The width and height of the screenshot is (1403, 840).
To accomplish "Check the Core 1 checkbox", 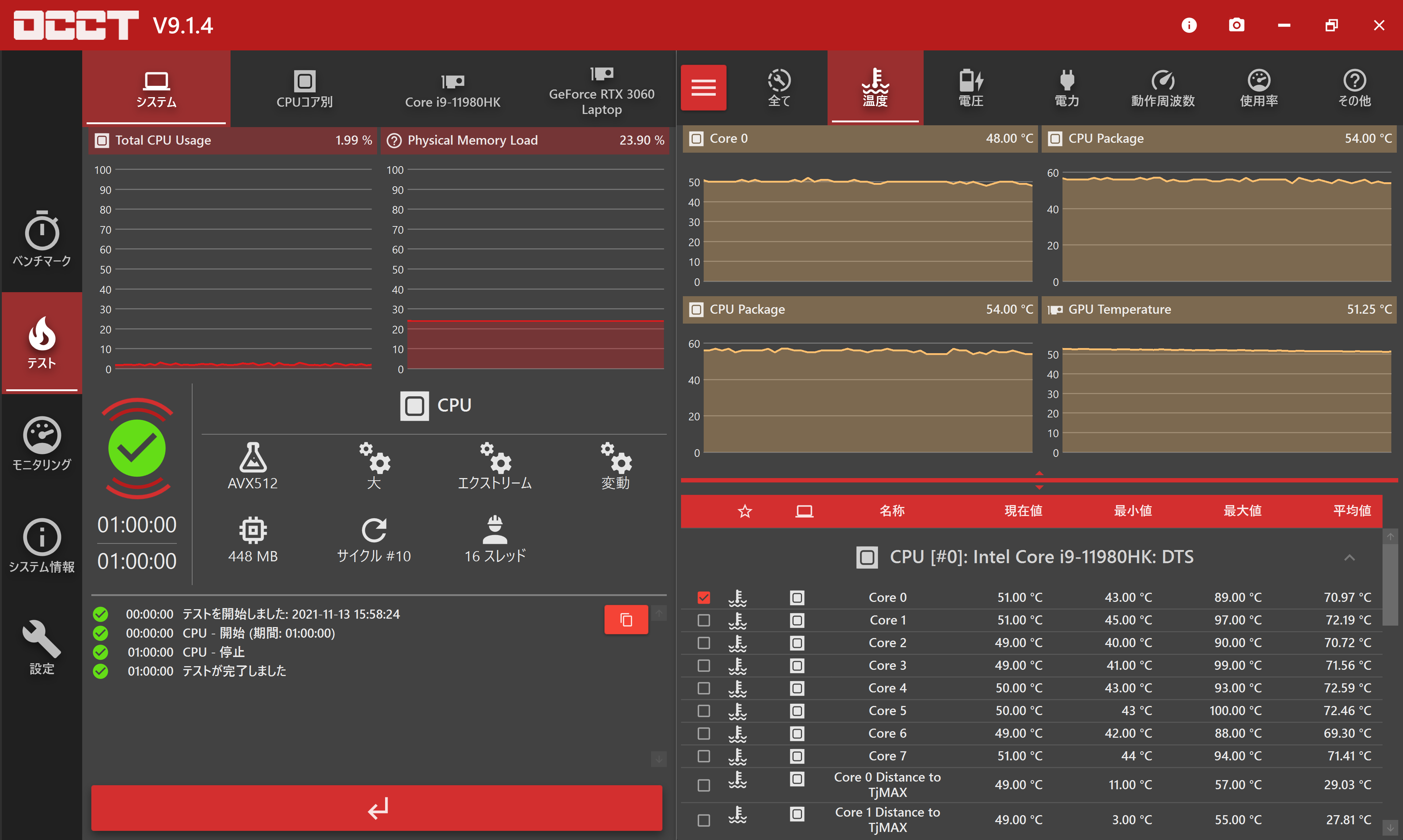I will tap(703, 621).
